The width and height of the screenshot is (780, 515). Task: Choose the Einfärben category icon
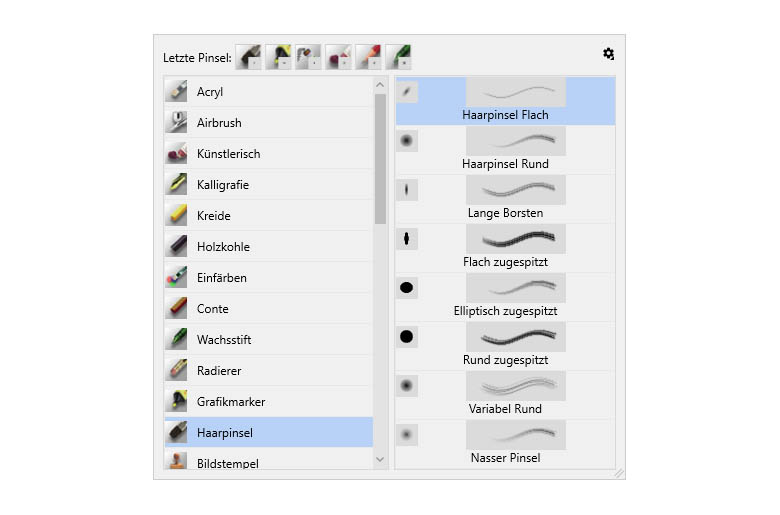176,278
